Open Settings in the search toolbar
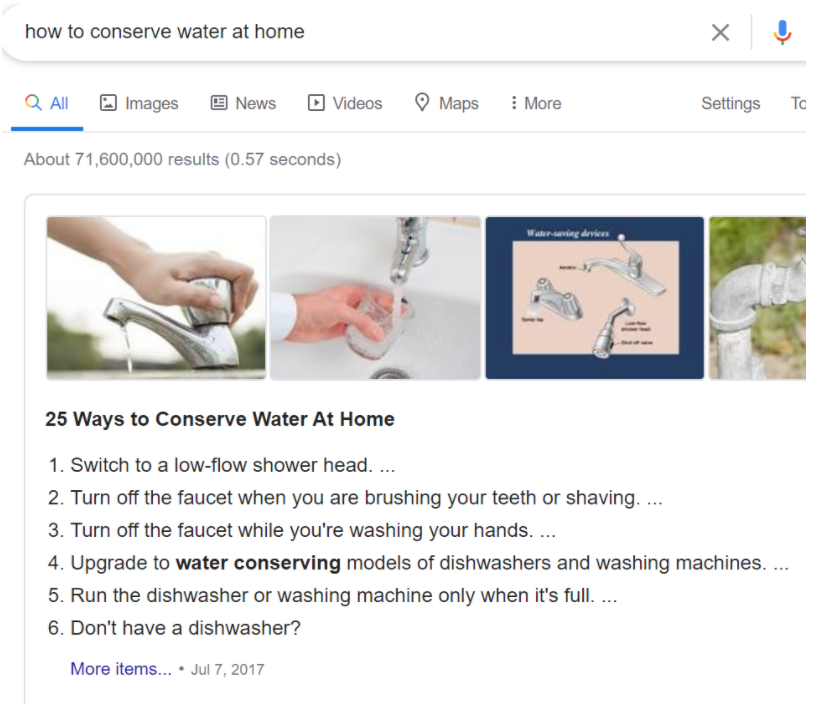Viewport: 814px width, 706px height. (730, 103)
